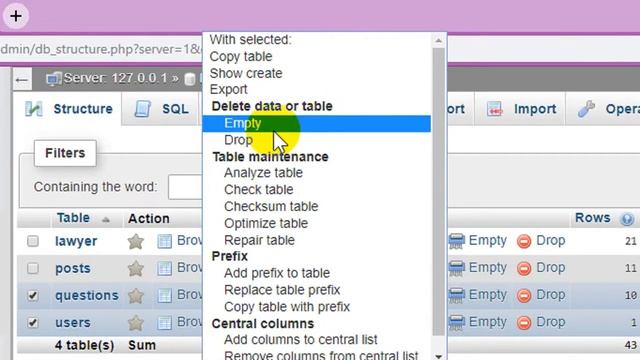This screenshot has width=640, height=360.
Task: Click the Empty icon in posts row
Action: pyautogui.click(x=457, y=268)
